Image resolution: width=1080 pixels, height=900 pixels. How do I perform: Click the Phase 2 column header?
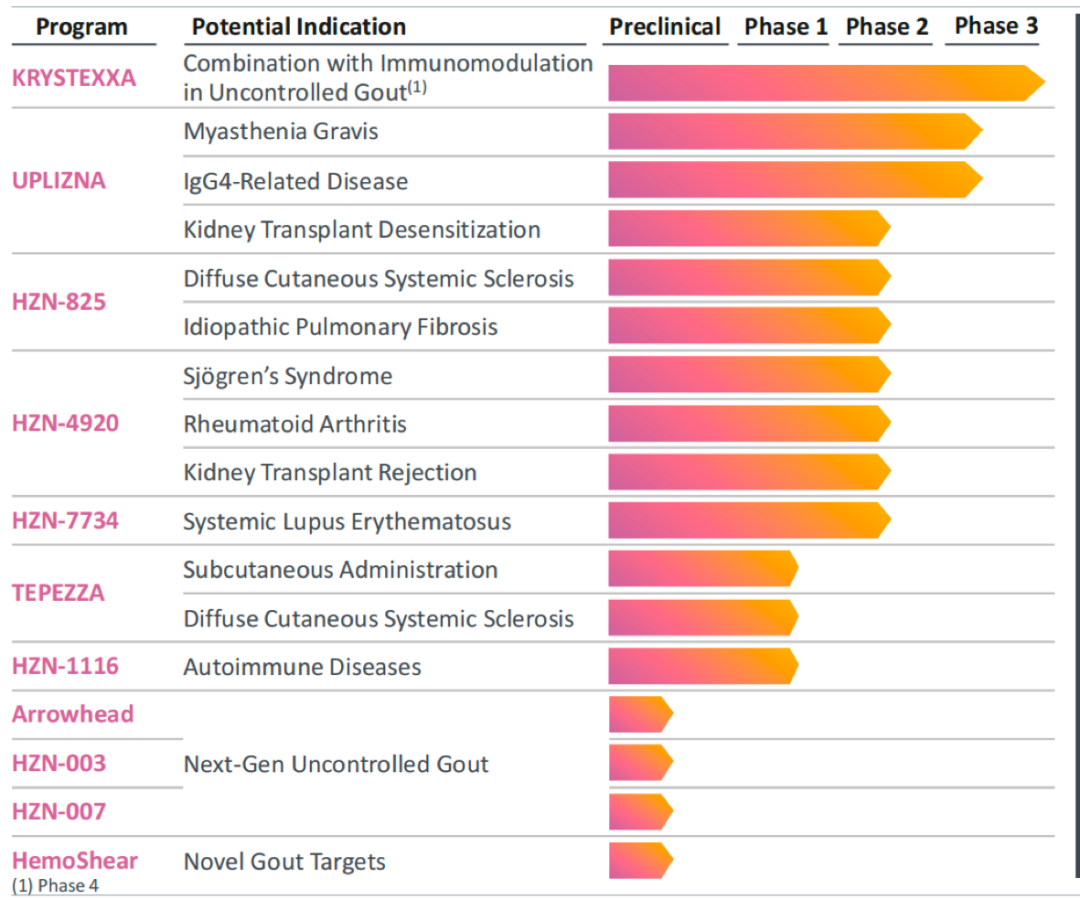pyautogui.click(x=887, y=27)
